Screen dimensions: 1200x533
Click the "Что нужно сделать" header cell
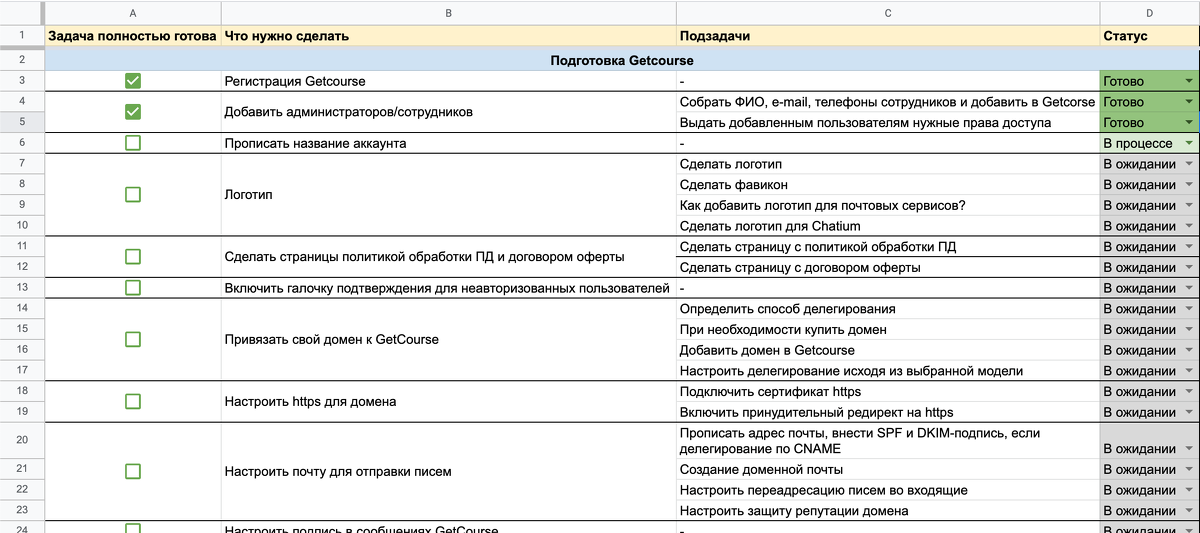(x=448, y=36)
